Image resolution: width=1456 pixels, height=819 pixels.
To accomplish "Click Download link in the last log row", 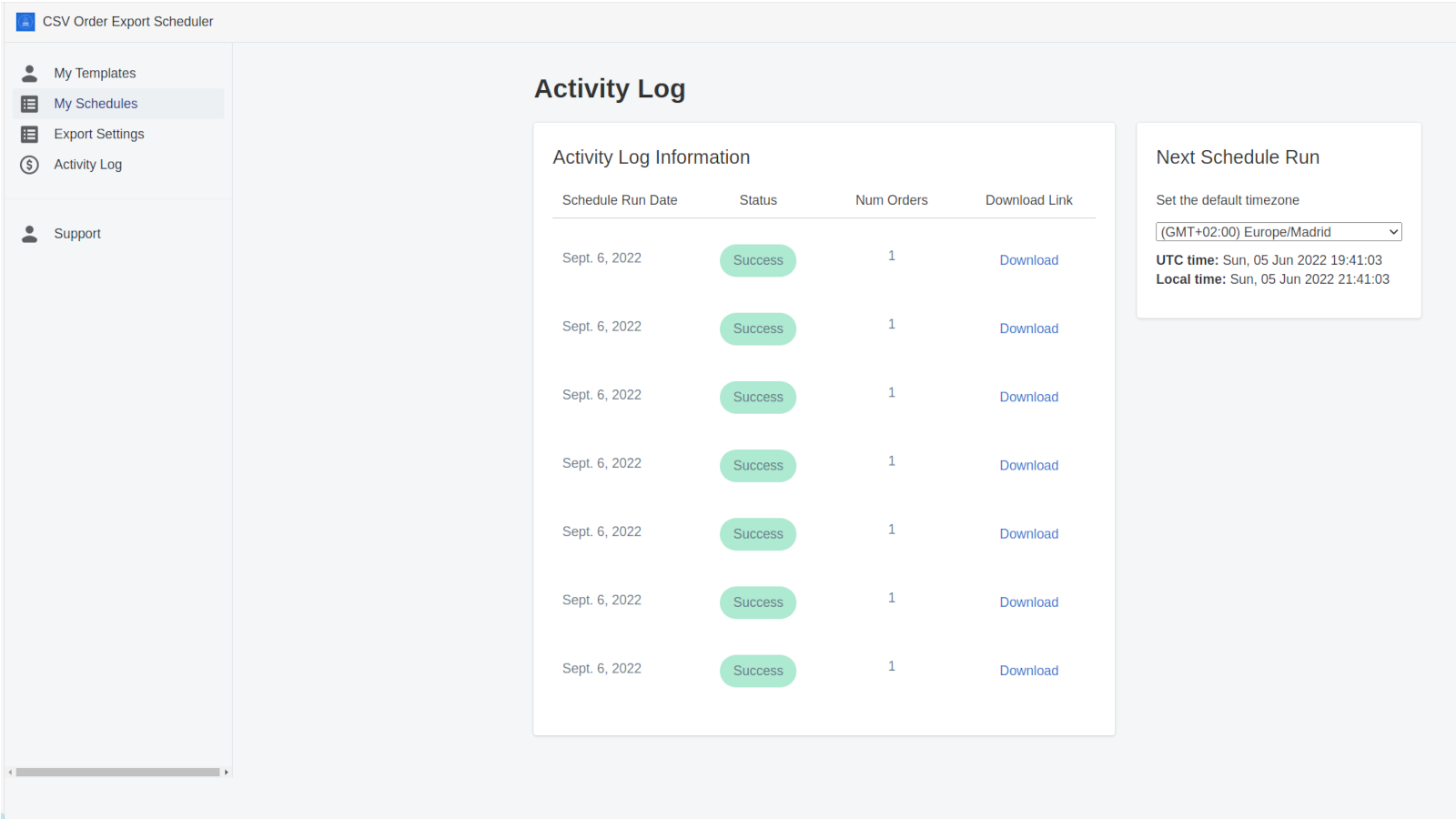I will coord(1028,671).
